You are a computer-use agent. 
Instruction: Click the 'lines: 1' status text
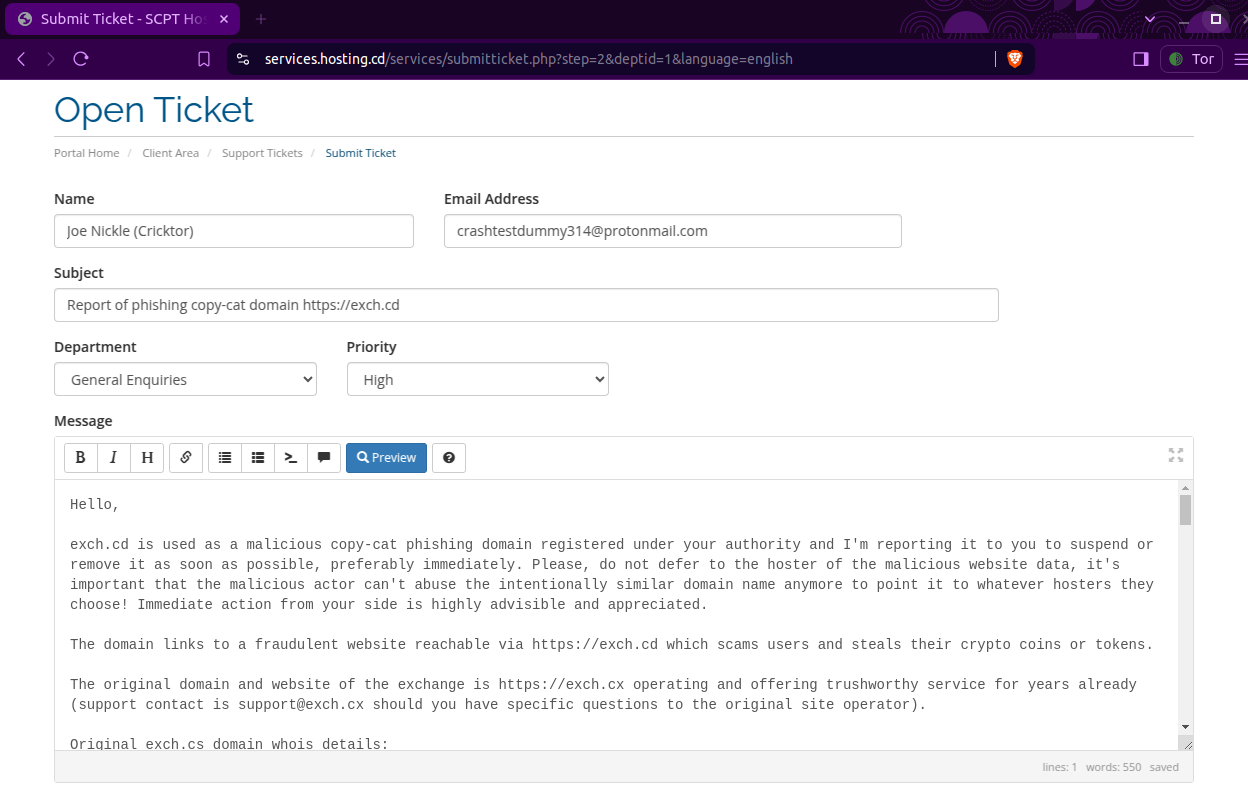click(x=1059, y=767)
